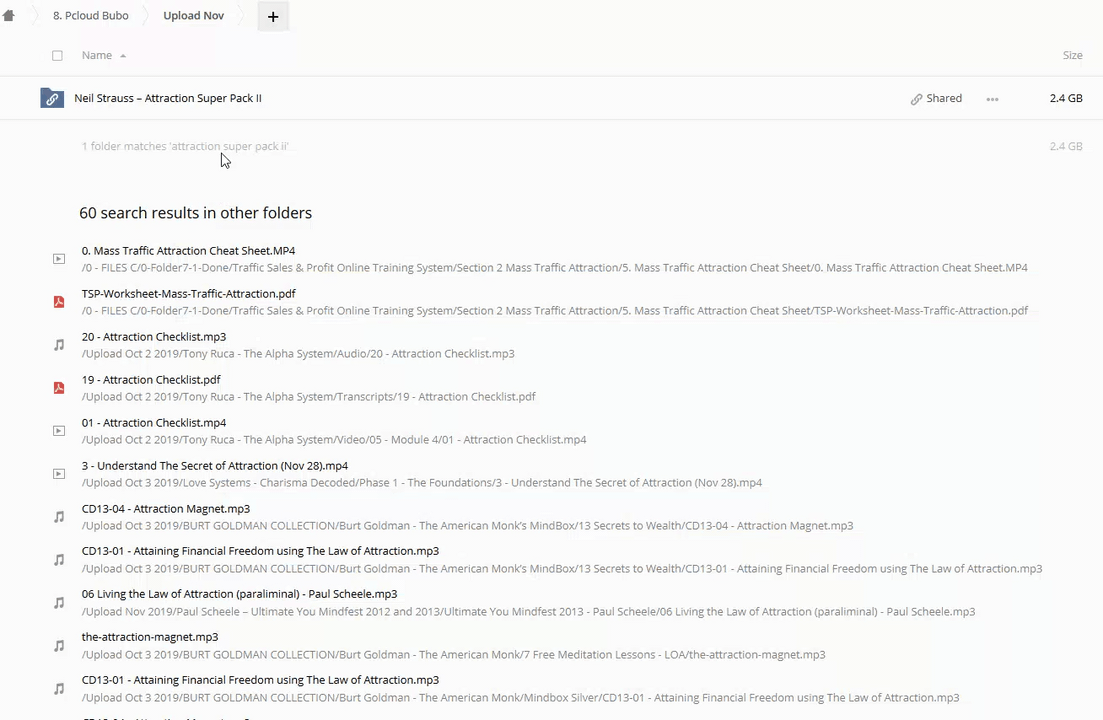Click the Shared link icon
Image resolution: width=1103 pixels, height=720 pixels.
pos(916,99)
